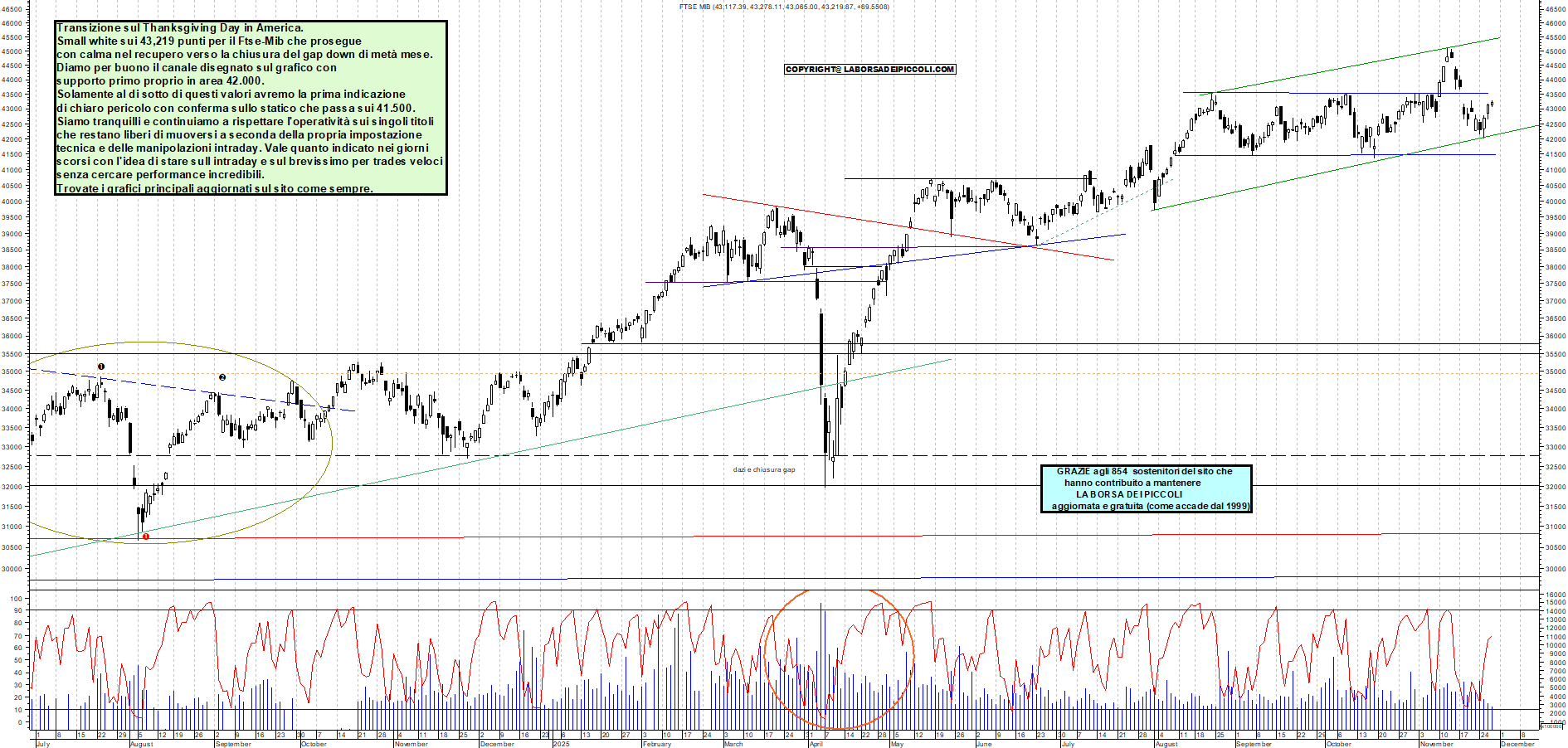
Task: Select the COPYRIGHT@ LABORSADEIPICCOLI.COM label
Action: click(x=869, y=69)
